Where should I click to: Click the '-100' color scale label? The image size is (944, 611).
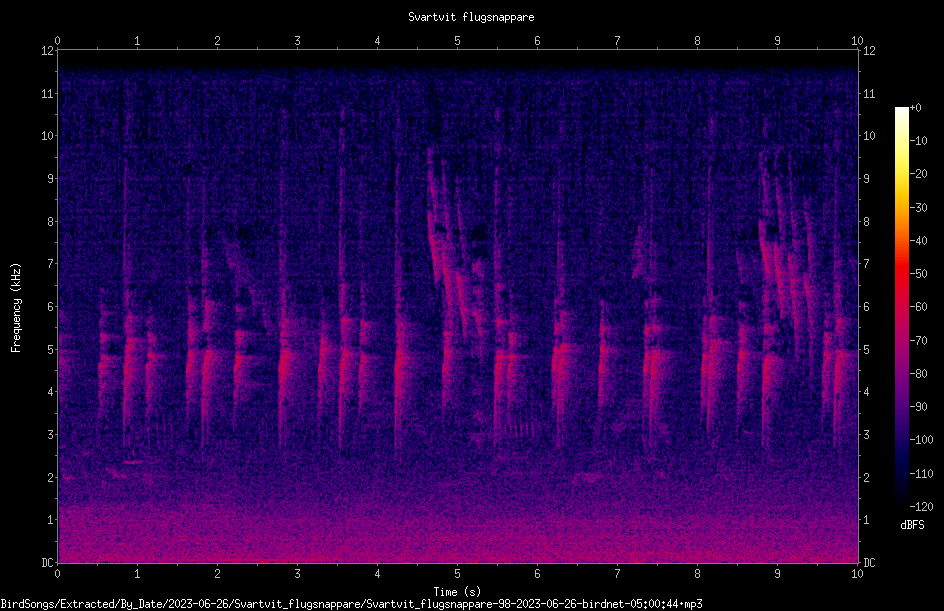click(x=922, y=440)
